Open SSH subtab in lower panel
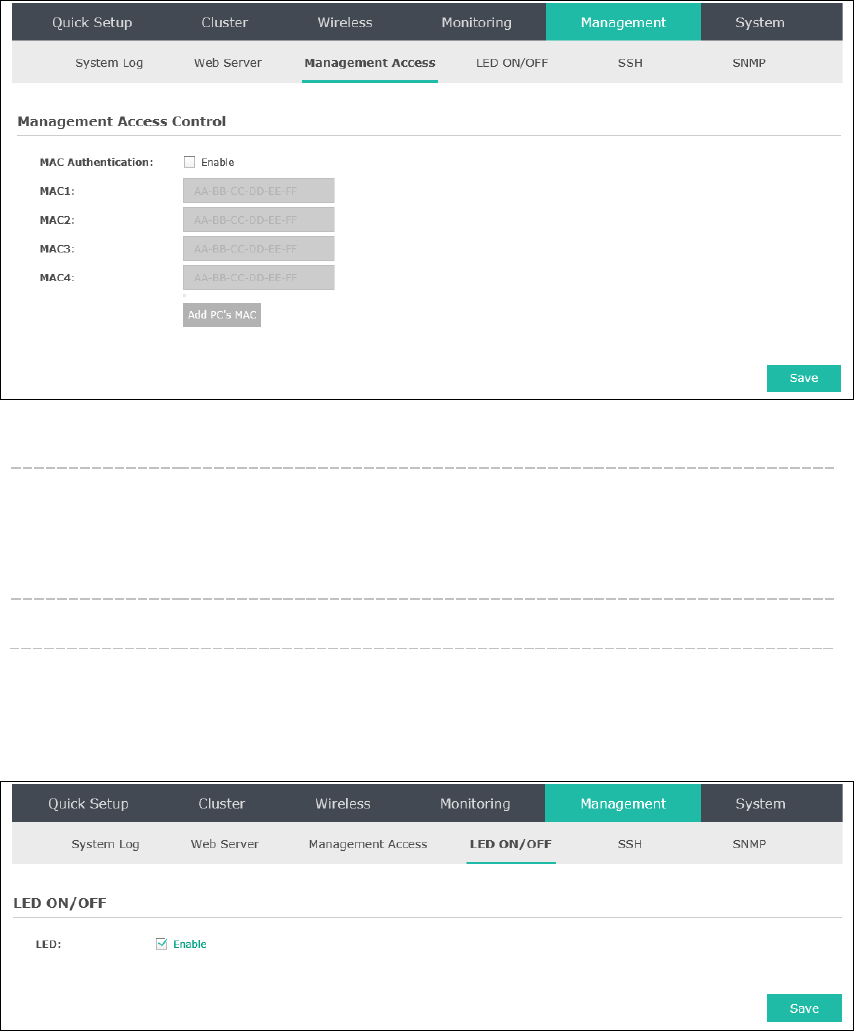This screenshot has width=854, height=1031. tap(629, 844)
